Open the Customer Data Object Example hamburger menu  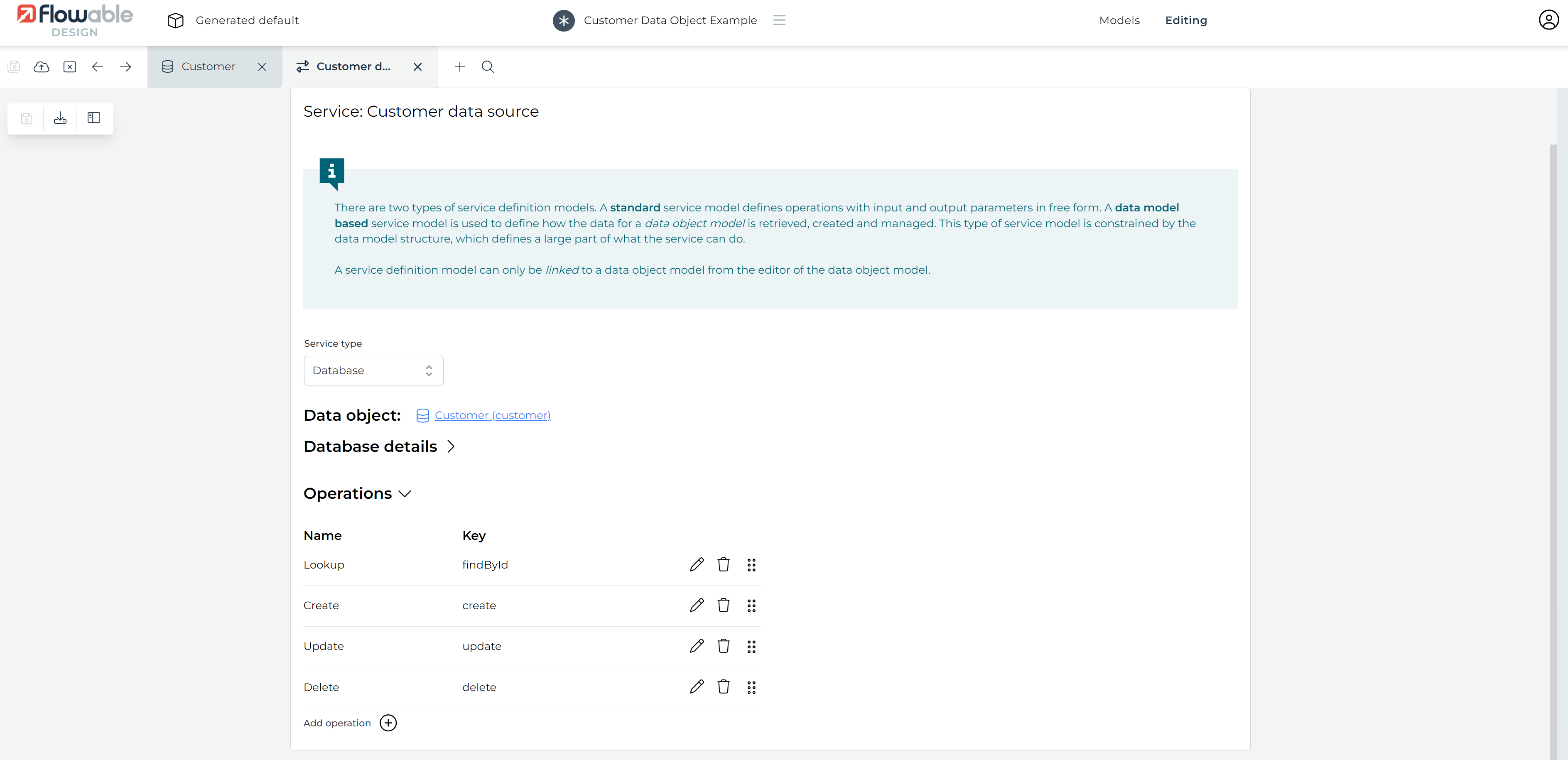point(779,20)
